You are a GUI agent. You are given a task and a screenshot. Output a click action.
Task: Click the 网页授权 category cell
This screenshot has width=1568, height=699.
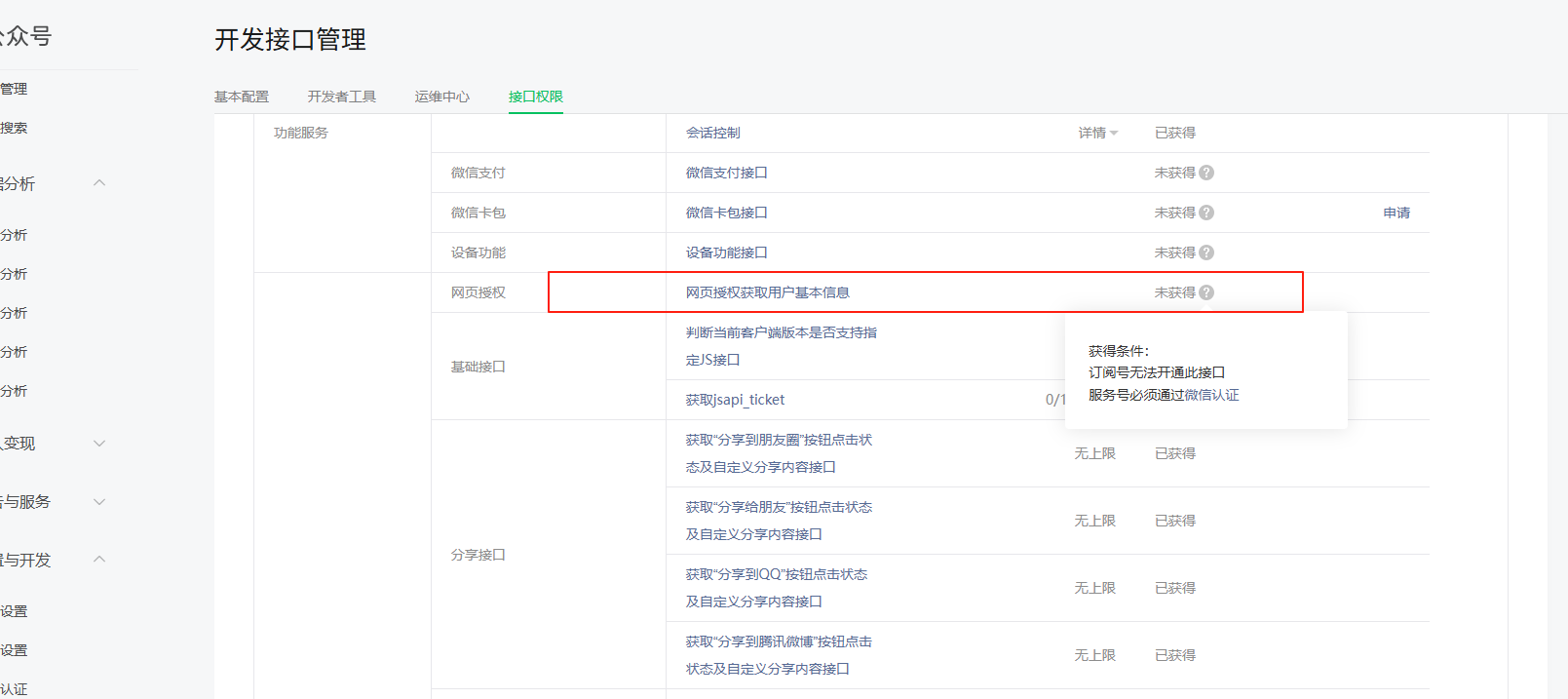tap(478, 292)
